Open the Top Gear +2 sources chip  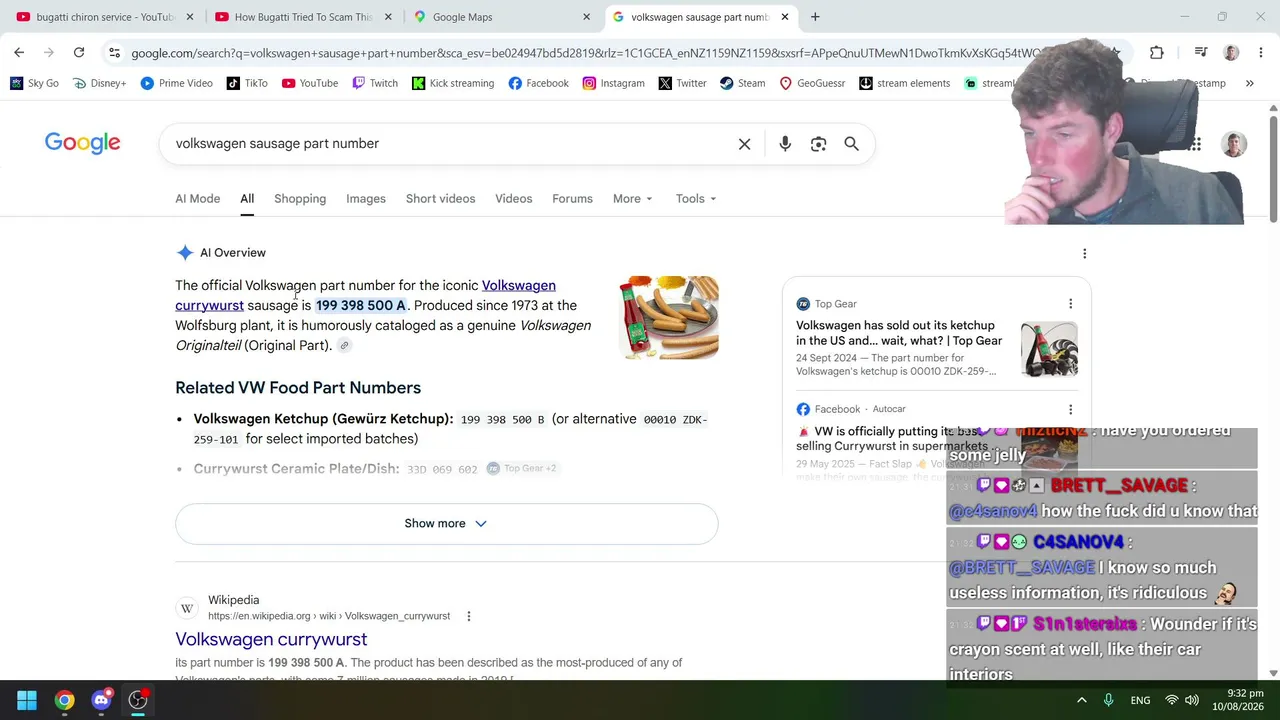(x=521, y=469)
